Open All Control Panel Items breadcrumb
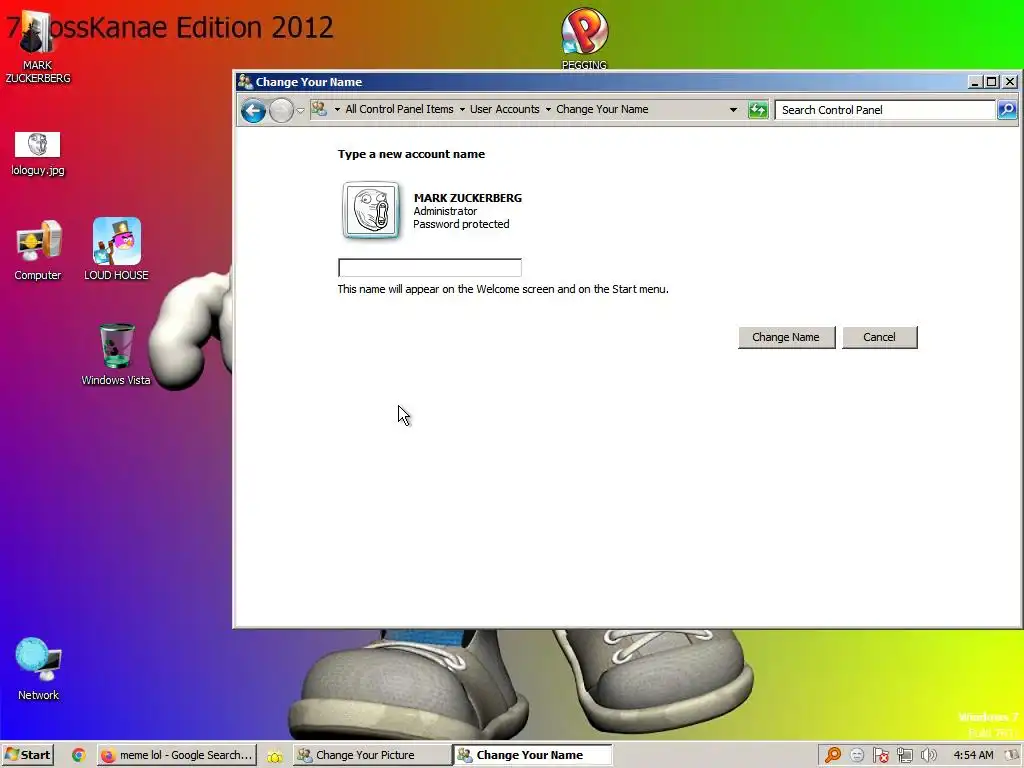1024x768 pixels. click(399, 109)
